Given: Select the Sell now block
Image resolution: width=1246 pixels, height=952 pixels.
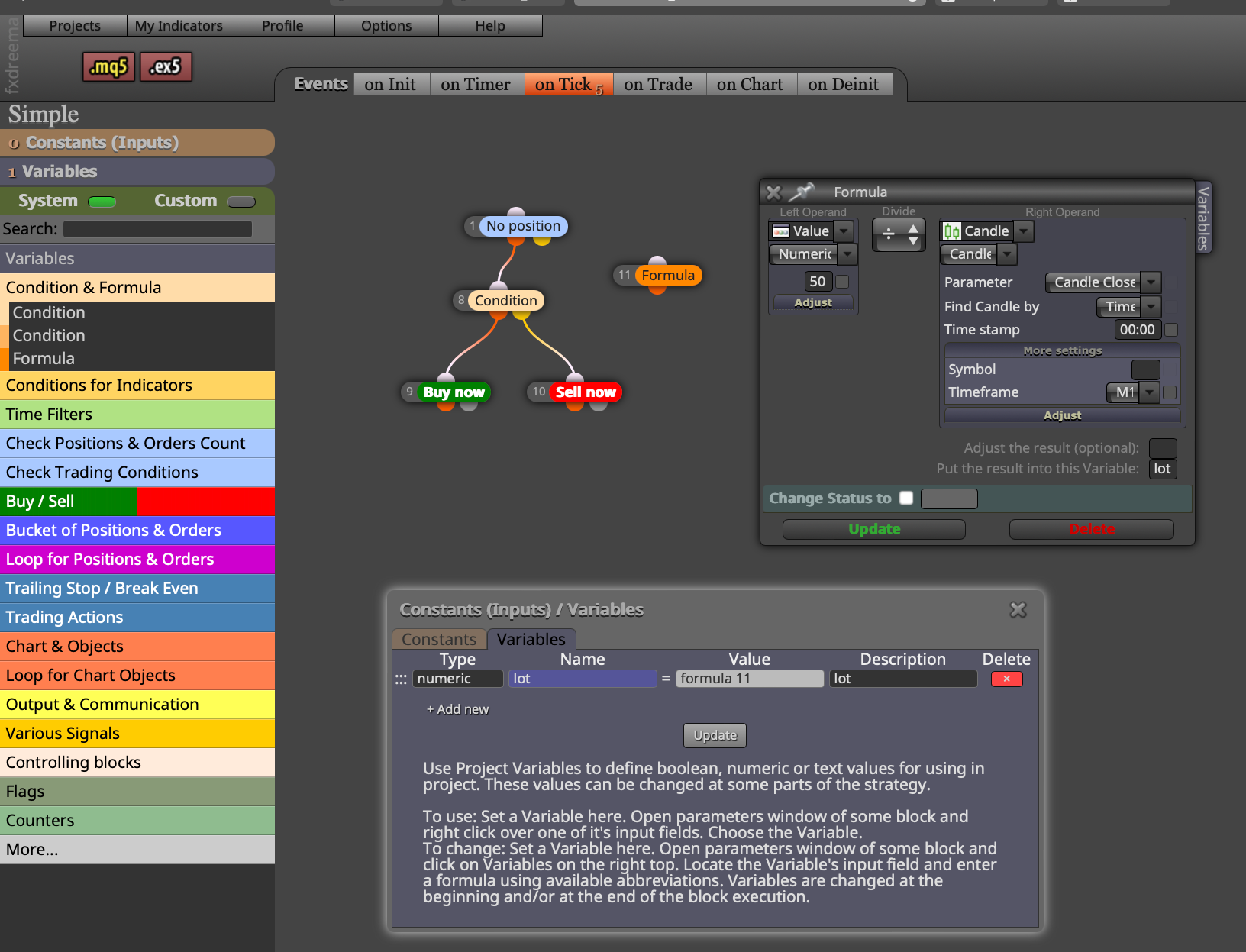Looking at the screenshot, I should [x=586, y=392].
